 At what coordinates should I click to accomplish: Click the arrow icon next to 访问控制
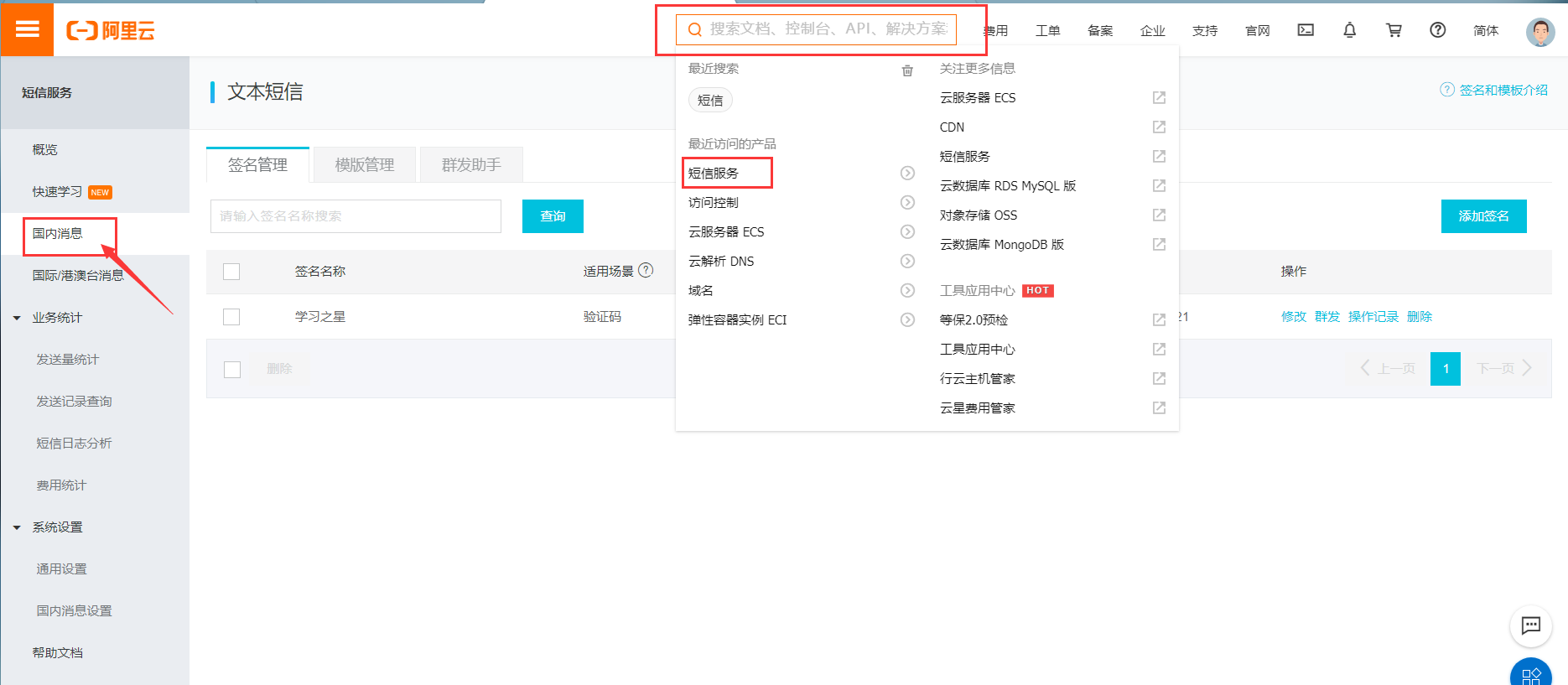tap(907, 203)
